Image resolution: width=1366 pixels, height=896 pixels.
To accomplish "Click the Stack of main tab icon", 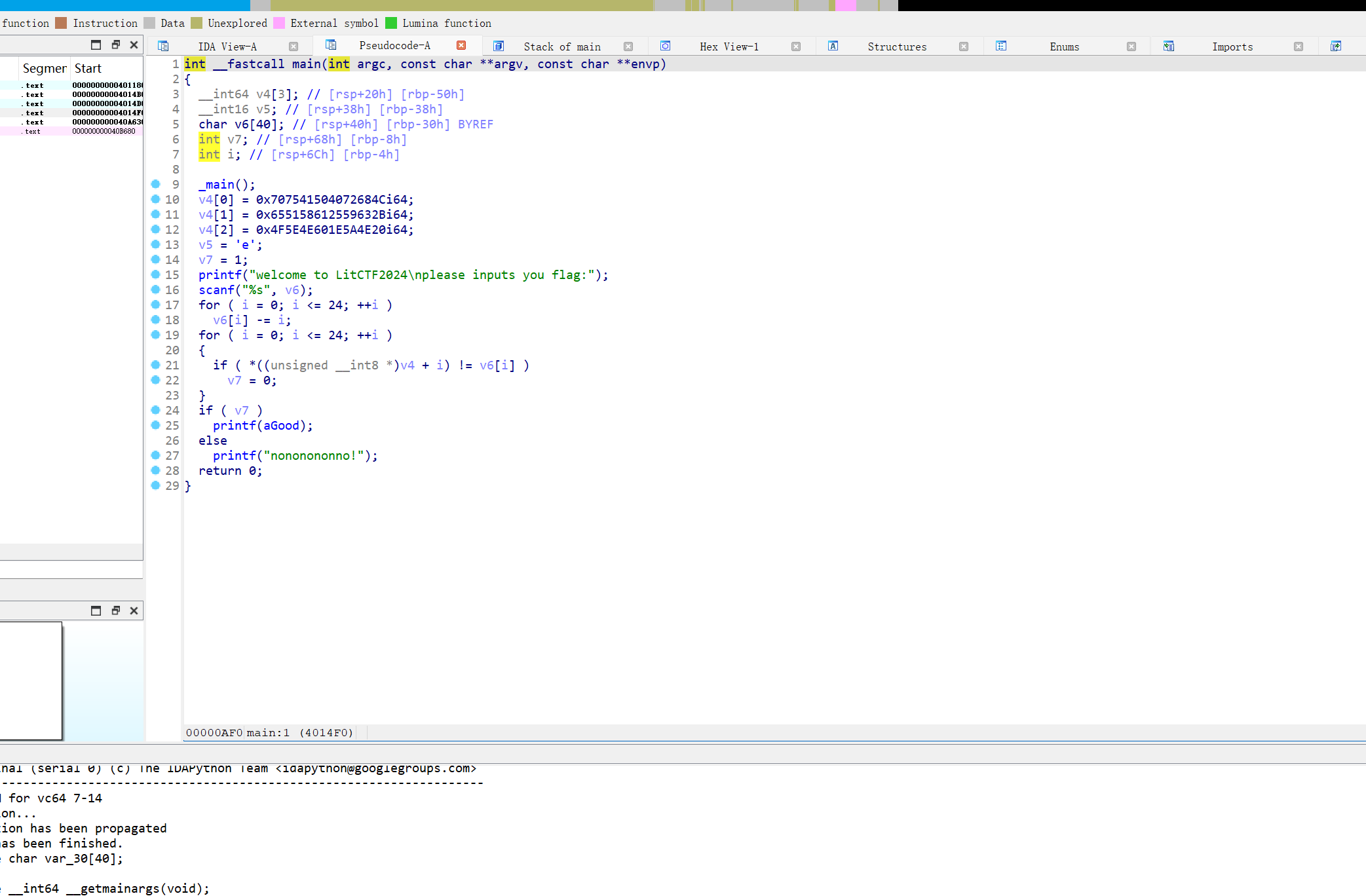I will pyautogui.click(x=499, y=46).
